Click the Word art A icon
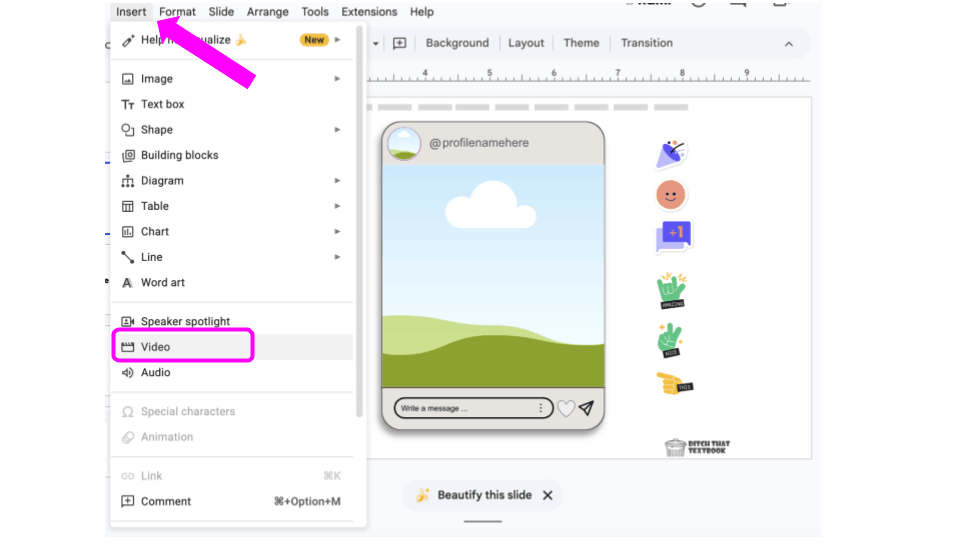The width and height of the screenshot is (960, 540). (x=127, y=283)
